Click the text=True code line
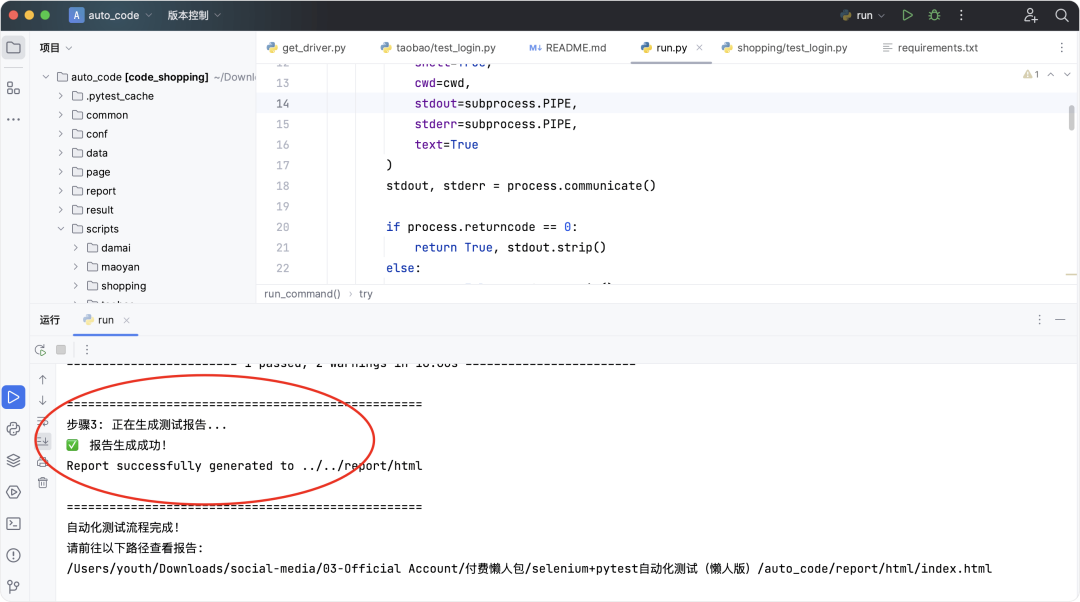 446,145
